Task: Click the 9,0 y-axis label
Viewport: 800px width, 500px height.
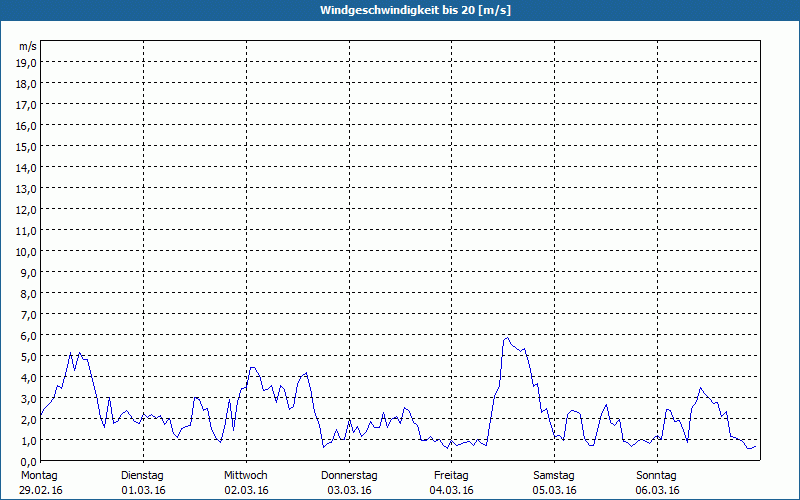Action: [29, 272]
